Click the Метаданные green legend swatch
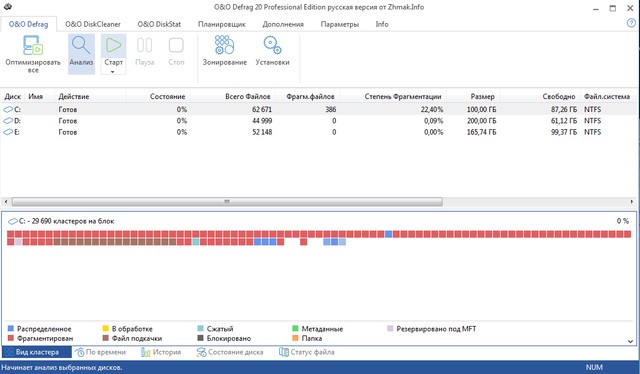This screenshot has height=374, width=640. 295,328
